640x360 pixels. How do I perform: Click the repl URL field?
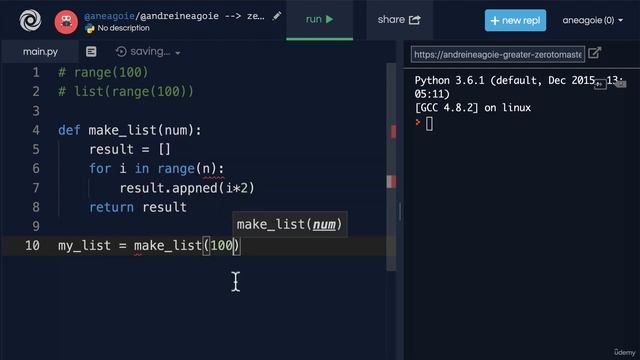(x=498, y=54)
